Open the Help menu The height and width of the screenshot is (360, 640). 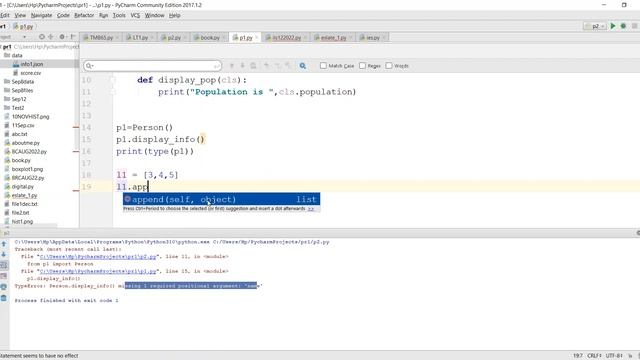click(x=175, y=16)
